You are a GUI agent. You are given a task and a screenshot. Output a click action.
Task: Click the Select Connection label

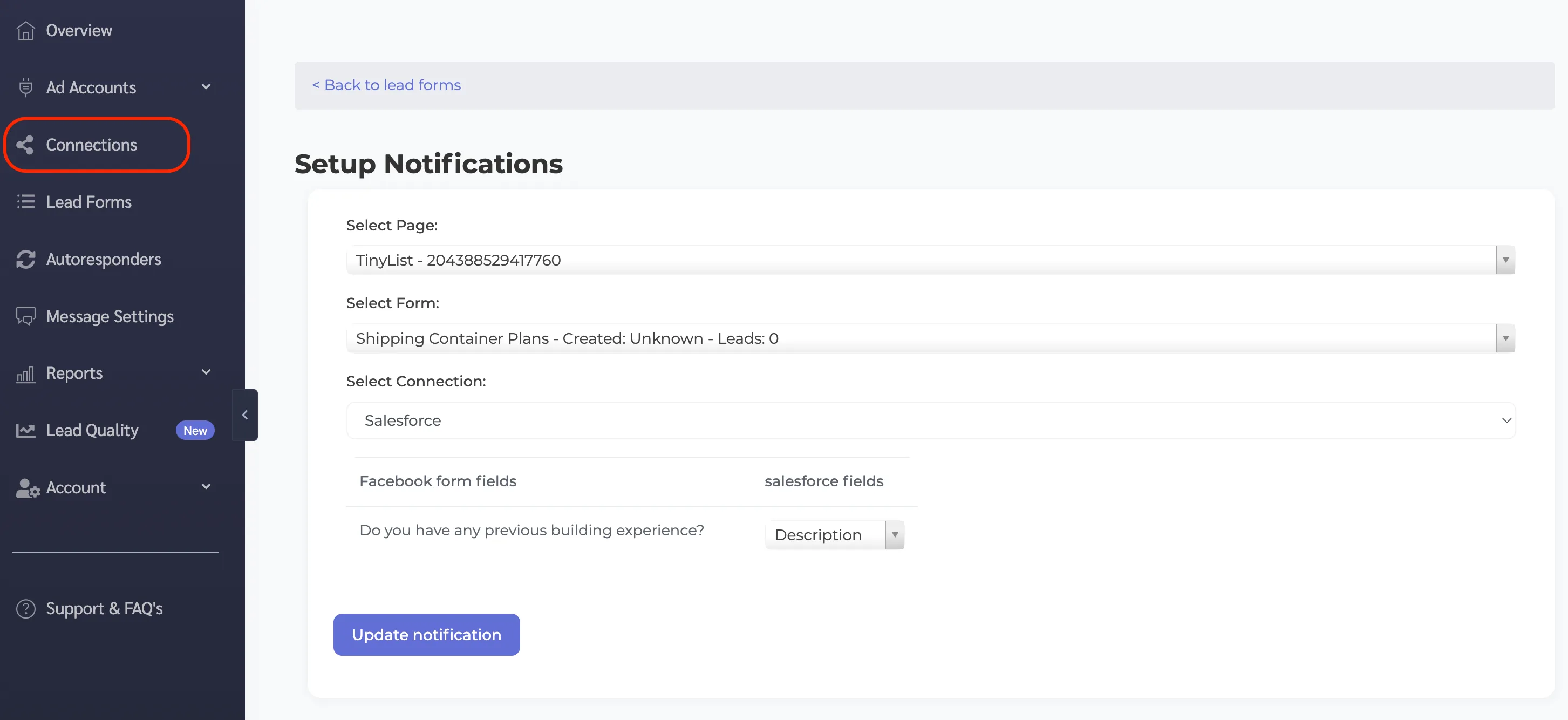click(417, 382)
